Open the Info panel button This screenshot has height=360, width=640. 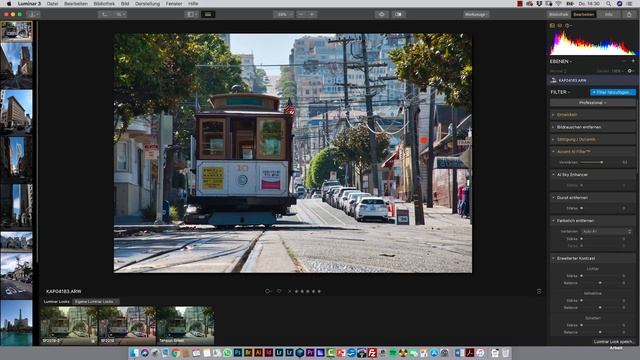(x=609, y=14)
